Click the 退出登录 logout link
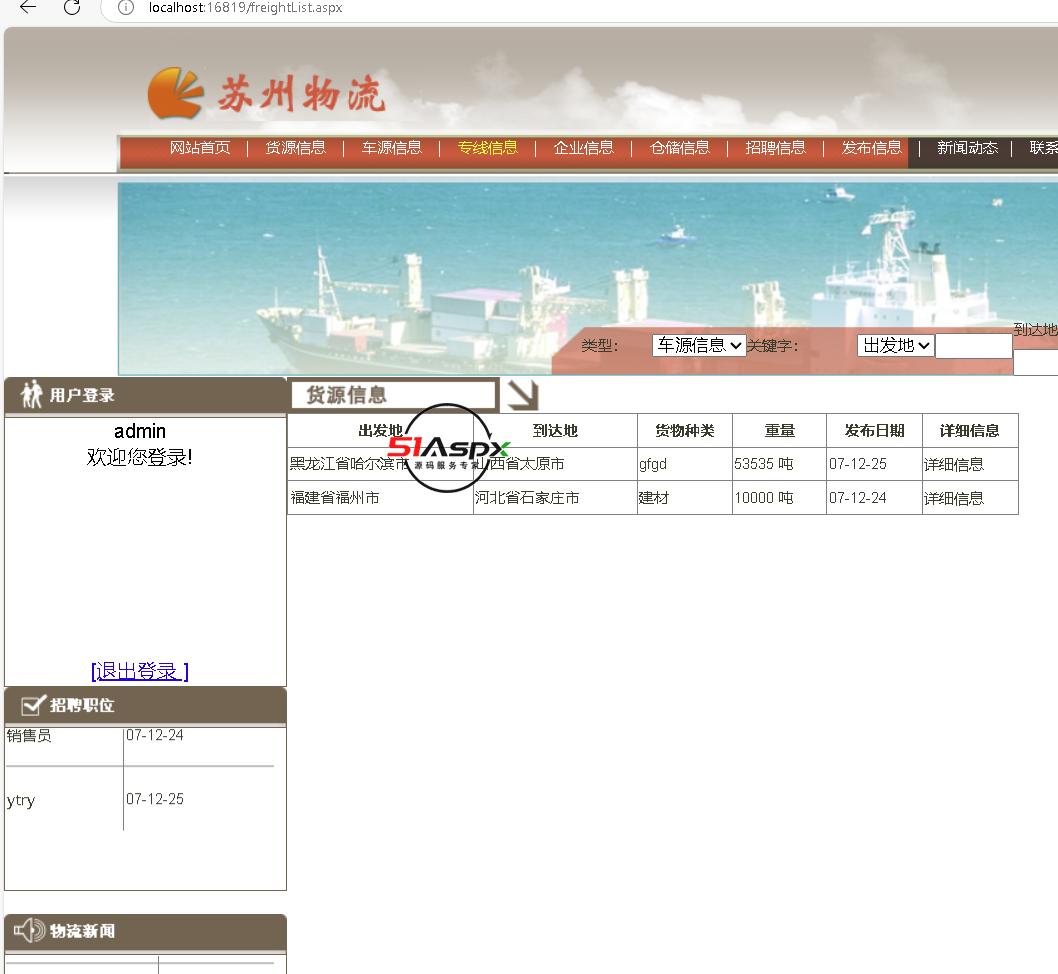 pos(139,671)
